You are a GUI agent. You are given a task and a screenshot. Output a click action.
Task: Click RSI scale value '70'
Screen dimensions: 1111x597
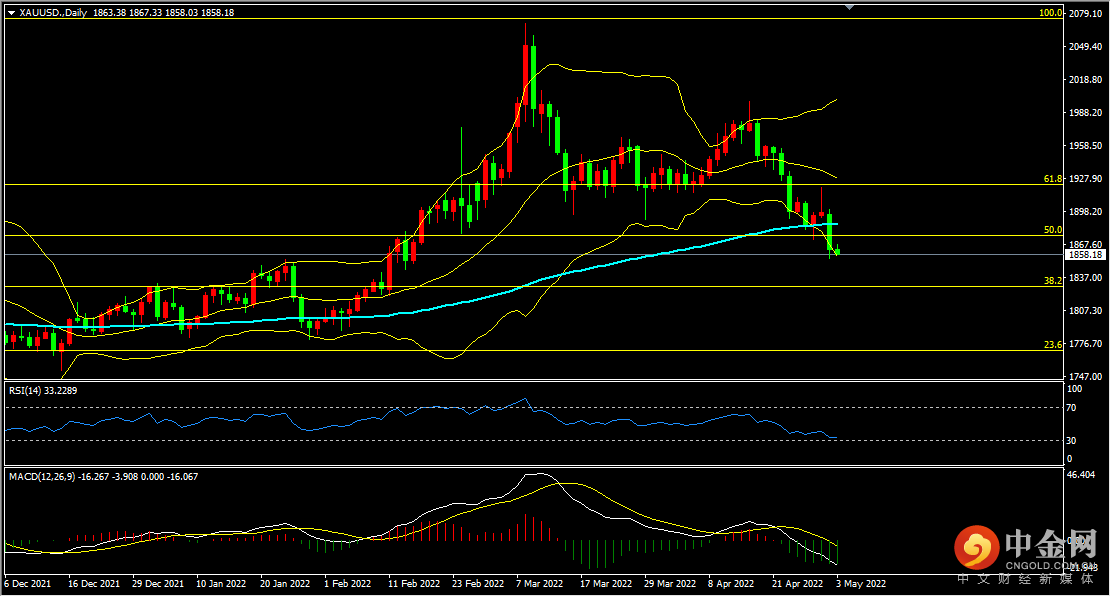pyautogui.click(x=1071, y=408)
